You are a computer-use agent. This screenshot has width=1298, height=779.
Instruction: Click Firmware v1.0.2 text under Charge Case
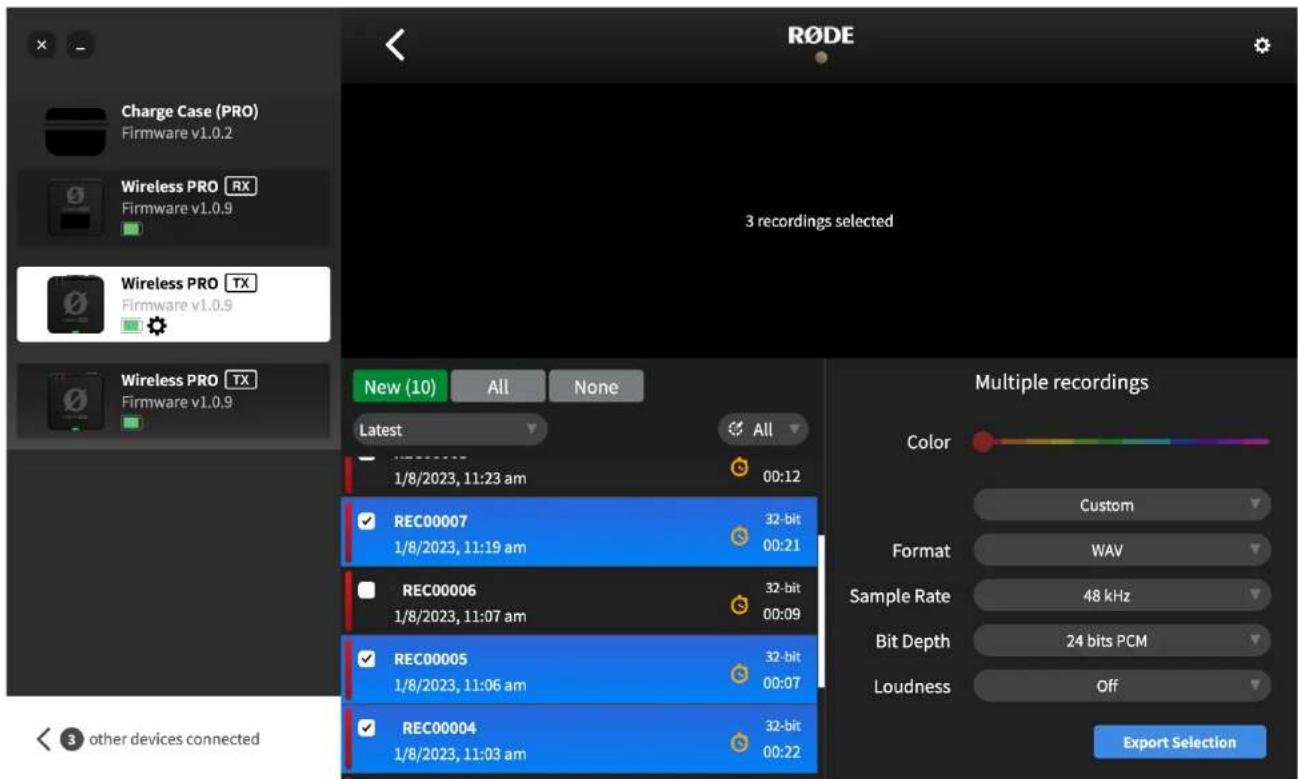177,133
